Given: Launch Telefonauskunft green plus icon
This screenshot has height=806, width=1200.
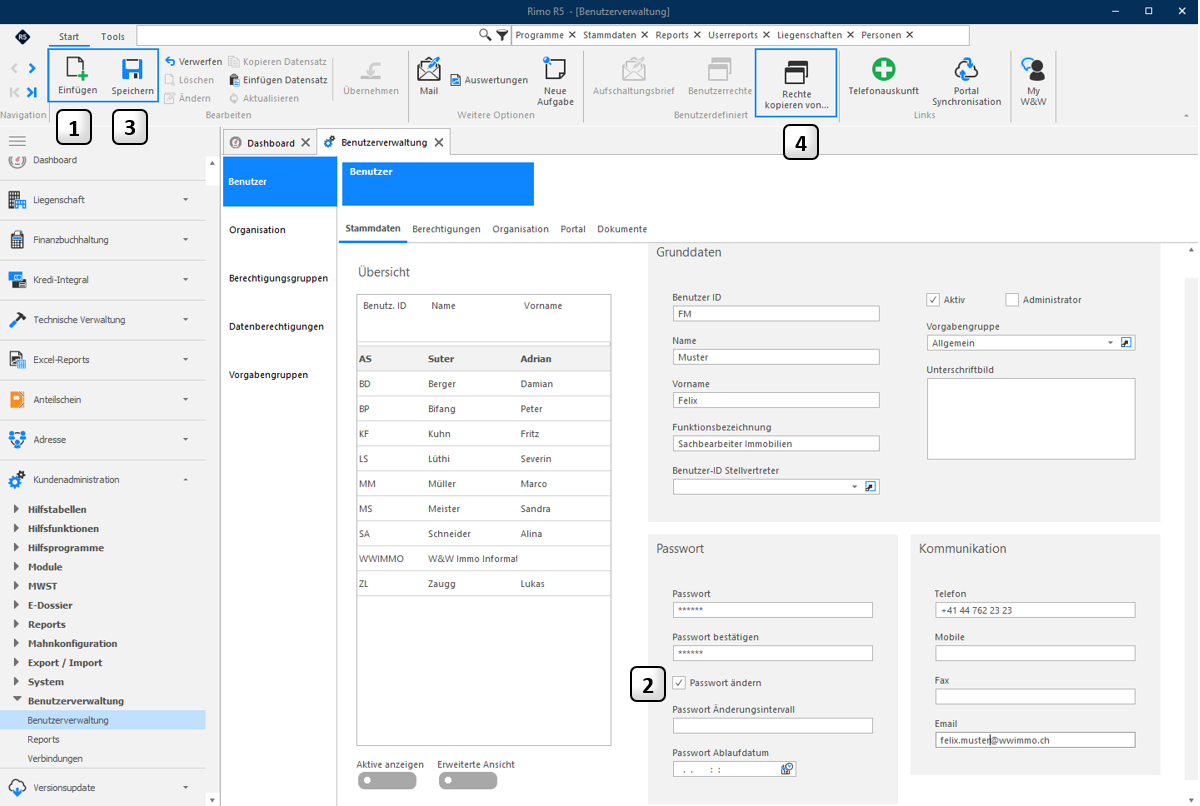Looking at the screenshot, I should [883, 69].
